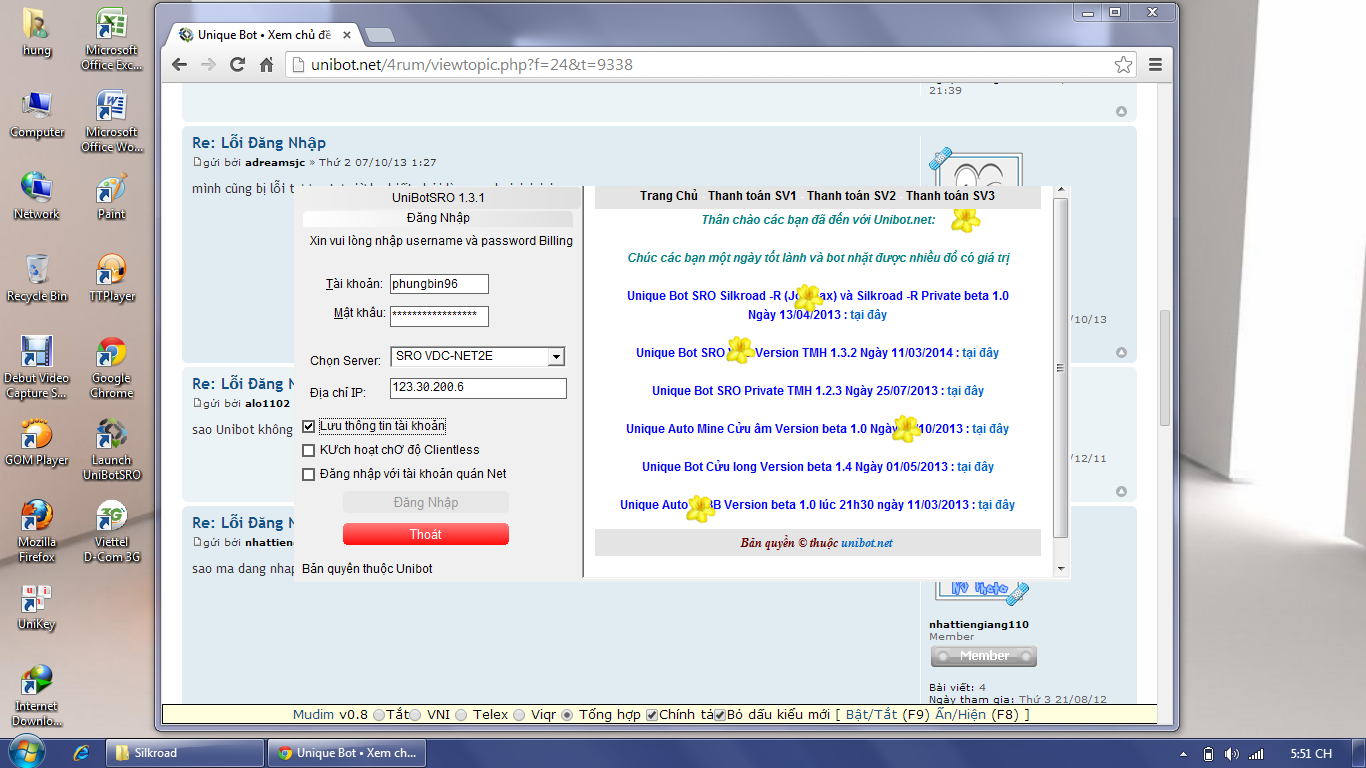Open Thanh toán SV3 tab

click(950, 196)
